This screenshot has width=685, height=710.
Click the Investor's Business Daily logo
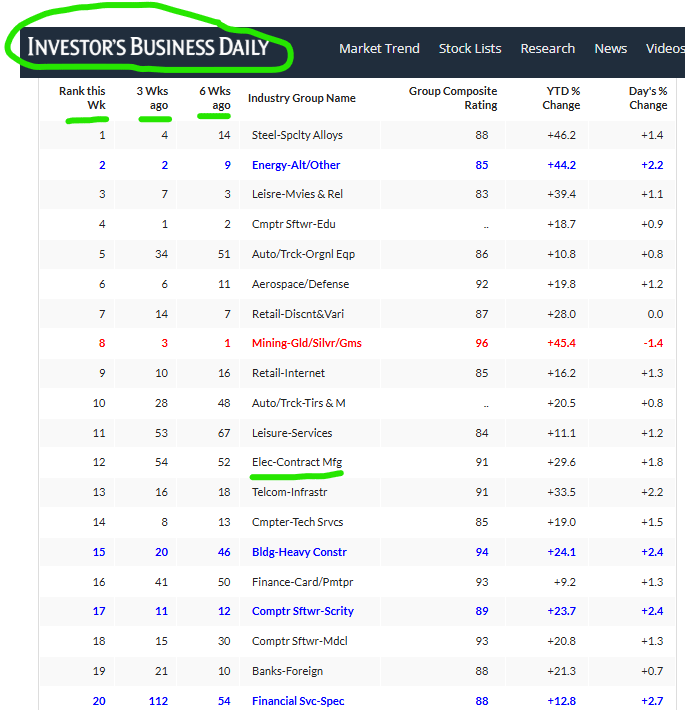coord(148,48)
